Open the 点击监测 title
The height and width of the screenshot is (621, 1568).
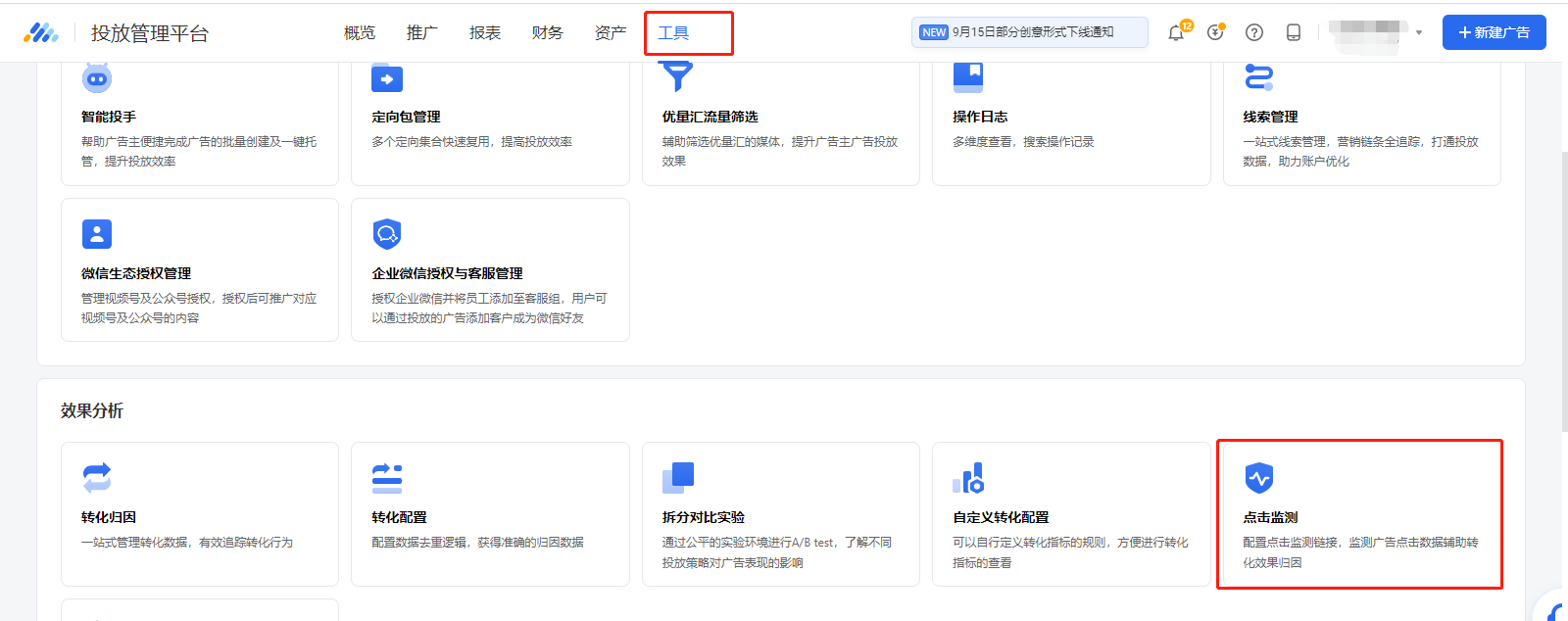pyautogui.click(x=1271, y=517)
